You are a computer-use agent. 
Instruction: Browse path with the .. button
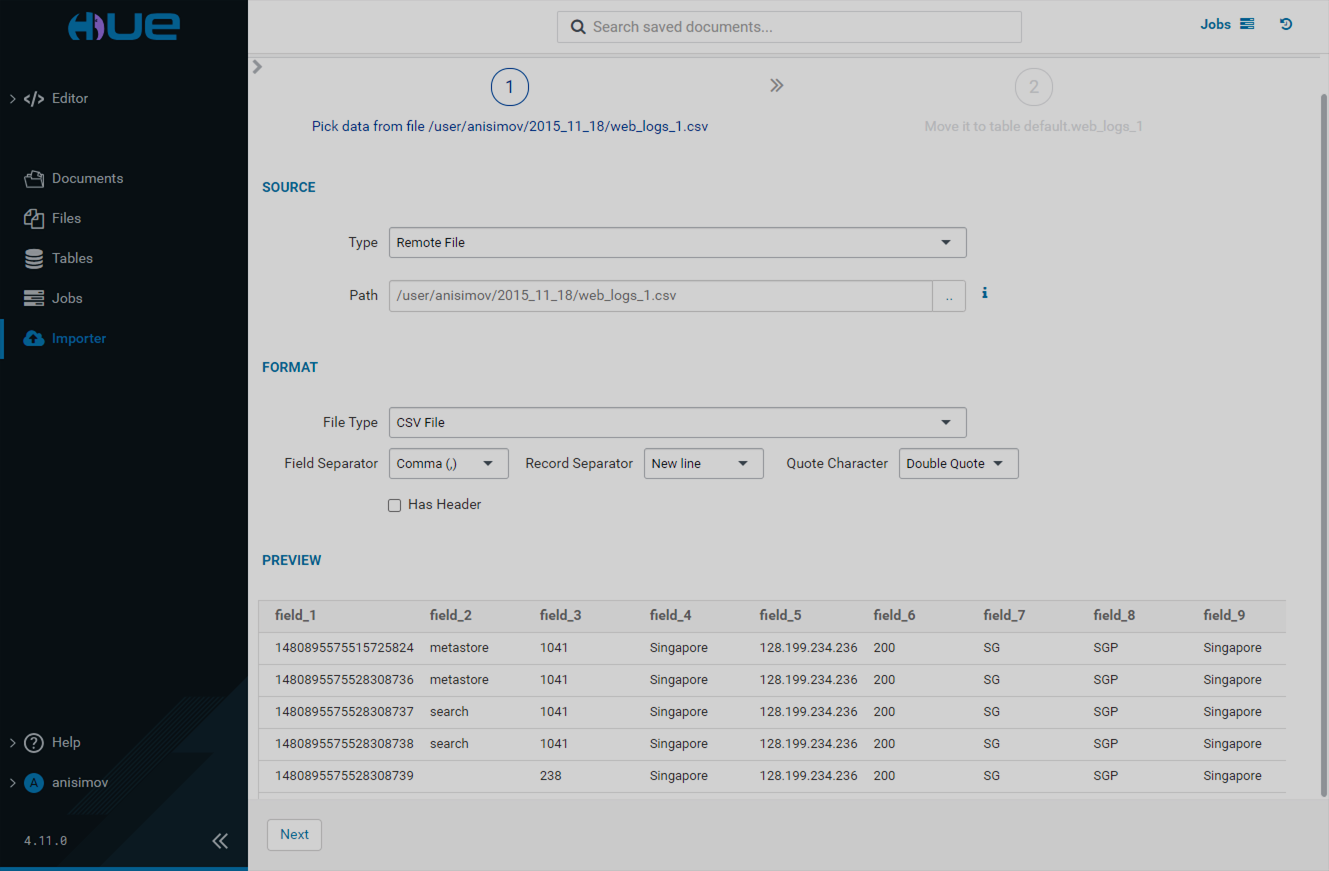coord(949,296)
